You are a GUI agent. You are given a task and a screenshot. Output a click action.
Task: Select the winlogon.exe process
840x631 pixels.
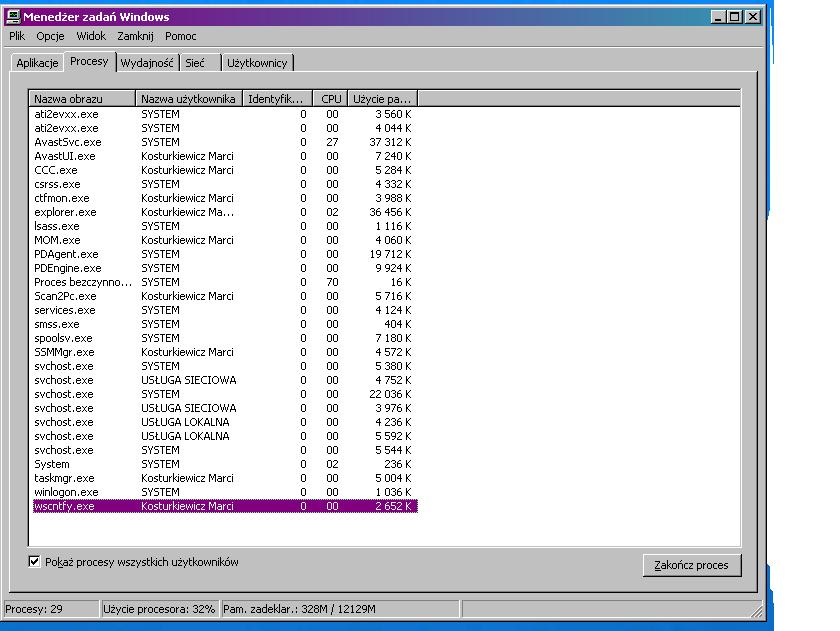coord(225,492)
